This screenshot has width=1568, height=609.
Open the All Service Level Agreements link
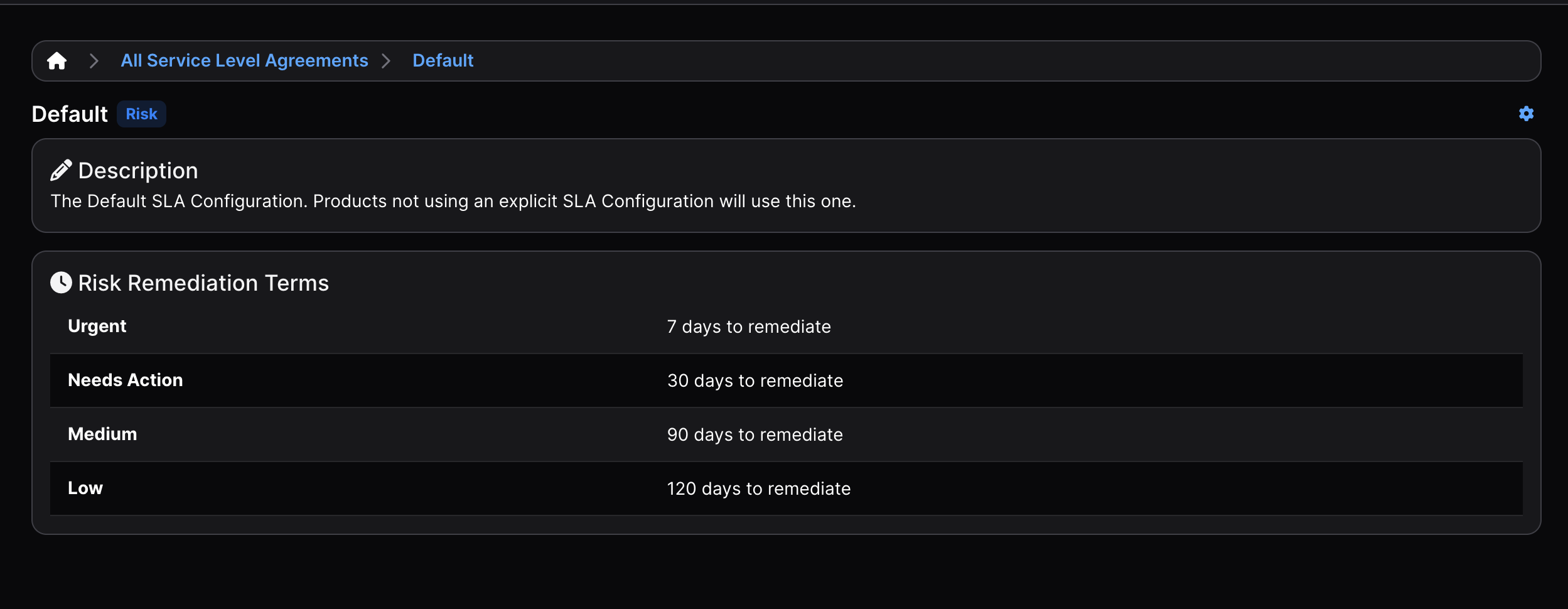(x=244, y=61)
